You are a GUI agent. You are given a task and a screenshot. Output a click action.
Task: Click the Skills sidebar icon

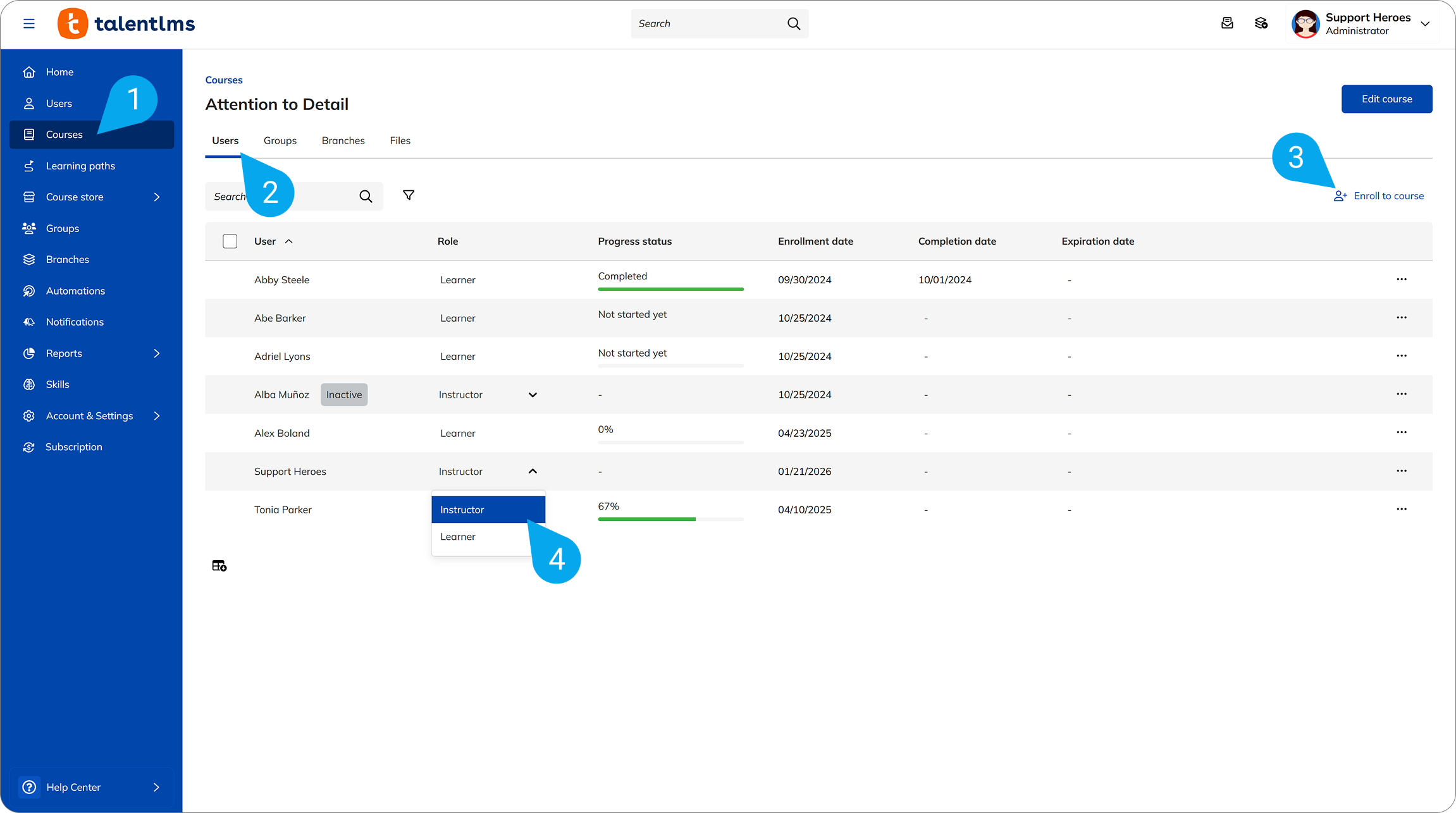click(x=29, y=384)
